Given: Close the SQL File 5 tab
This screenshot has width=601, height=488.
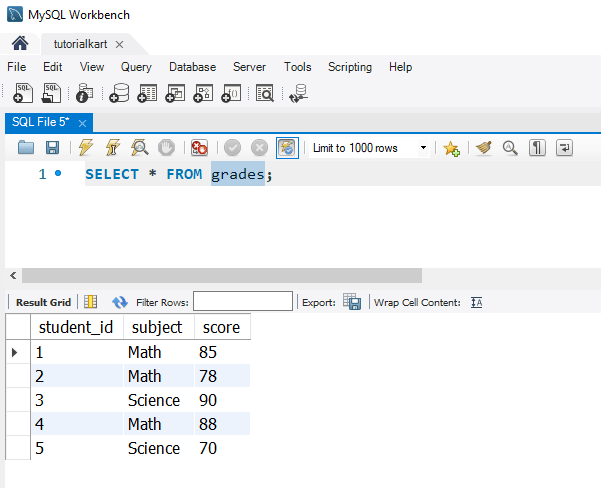Looking at the screenshot, I should pyautogui.click(x=82, y=123).
